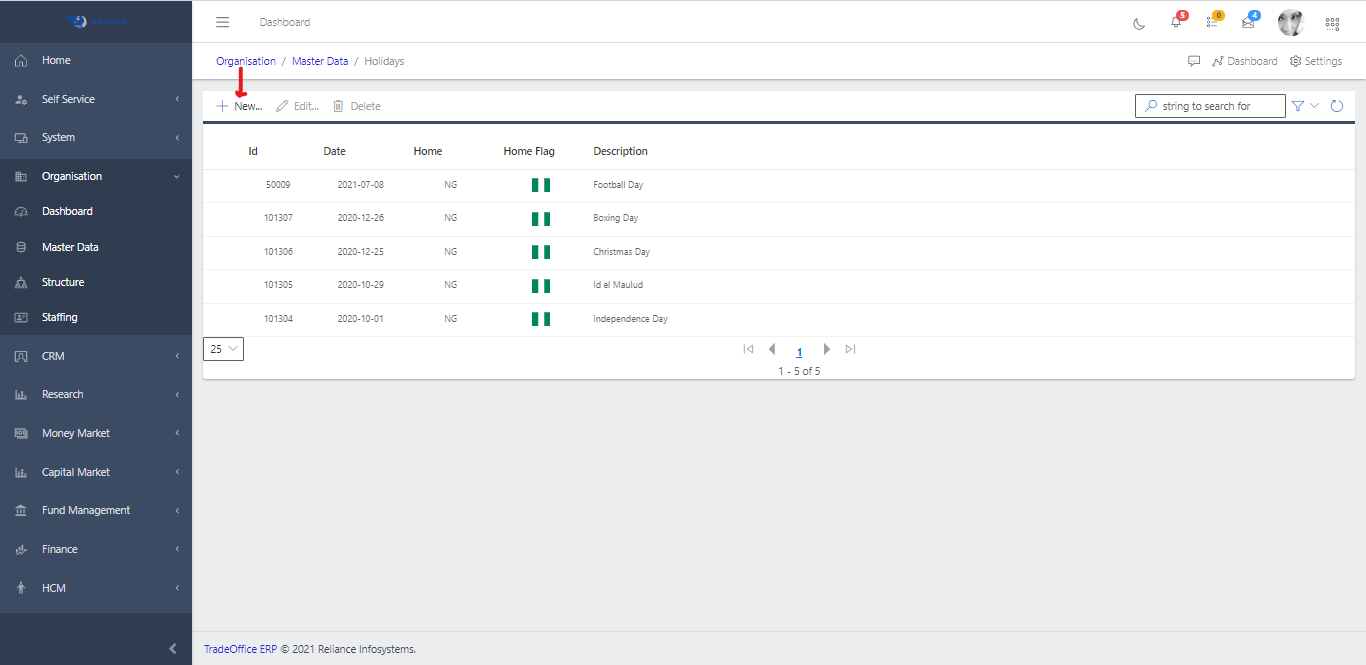Click the refresh icon beside filter
Viewport: 1366px width, 665px height.
click(x=1337, y=106)
